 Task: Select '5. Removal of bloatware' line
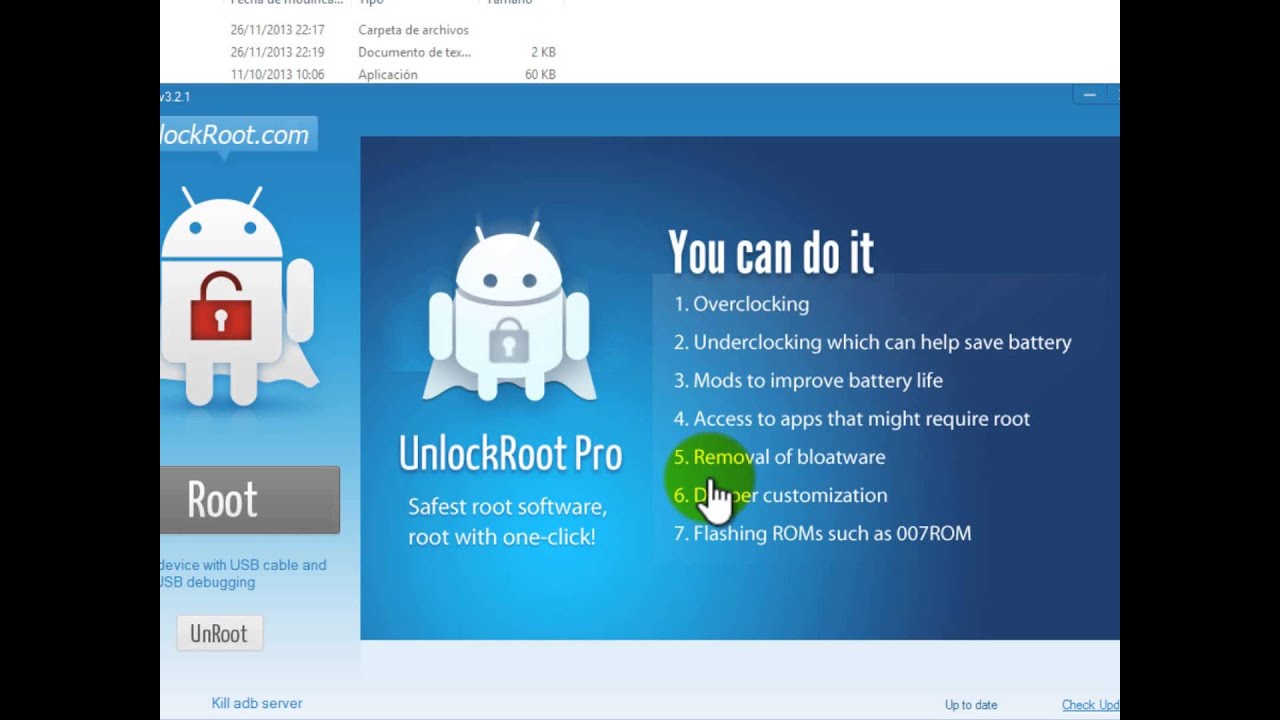click(x=779, y=457)
